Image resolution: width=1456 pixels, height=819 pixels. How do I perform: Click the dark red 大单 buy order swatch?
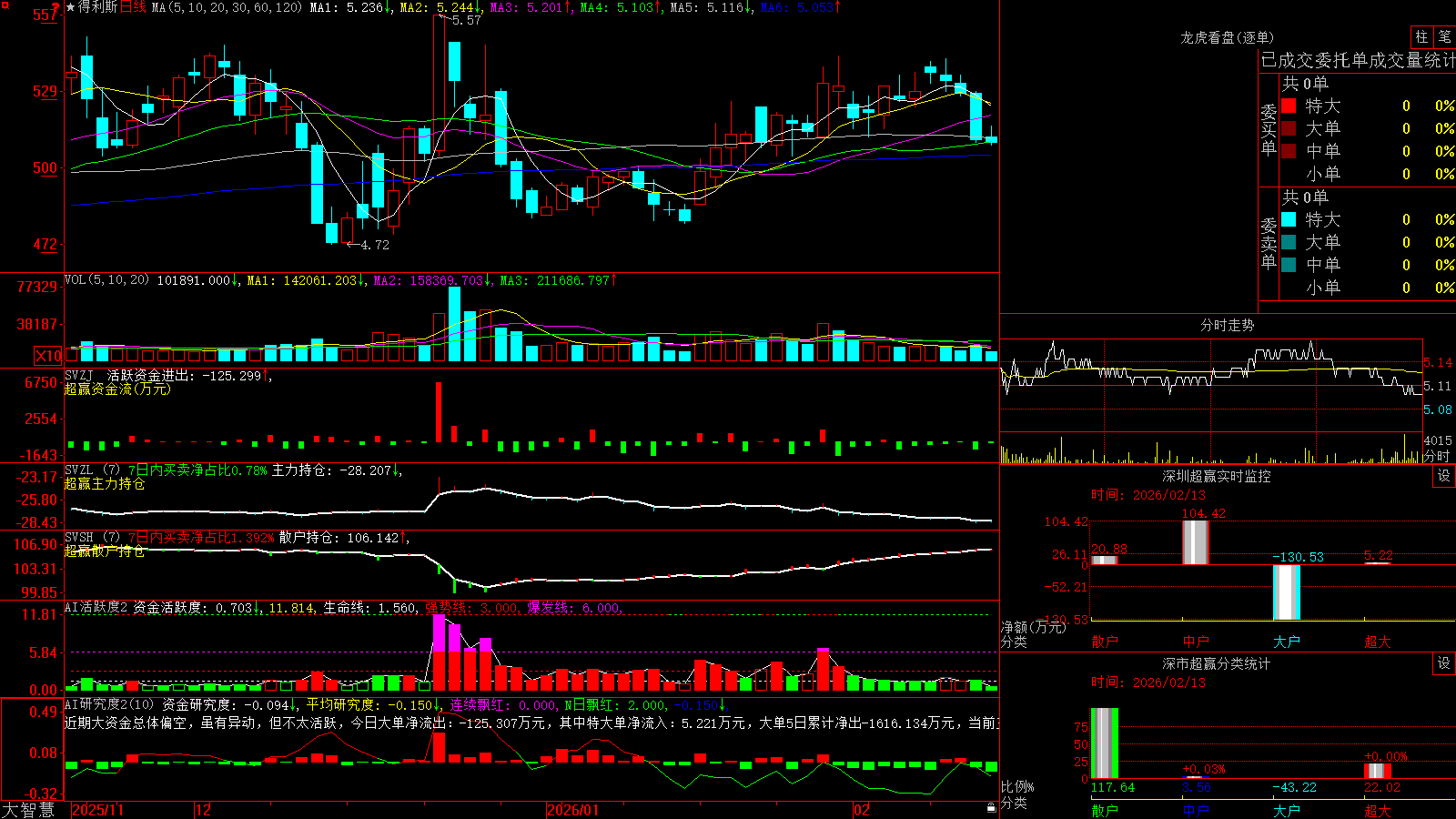1289,128
